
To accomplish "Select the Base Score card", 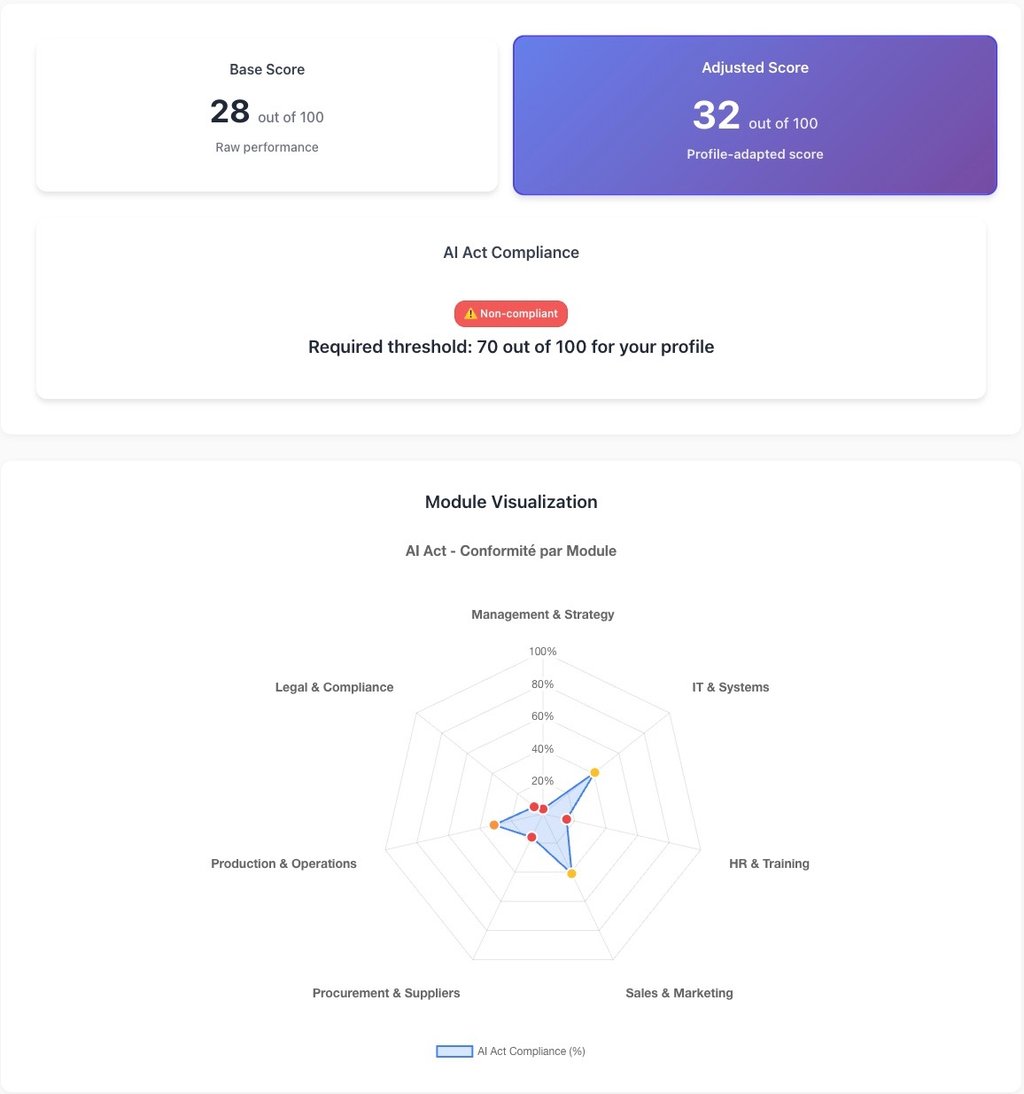I will pyautogui.click(x=267, y=115).
